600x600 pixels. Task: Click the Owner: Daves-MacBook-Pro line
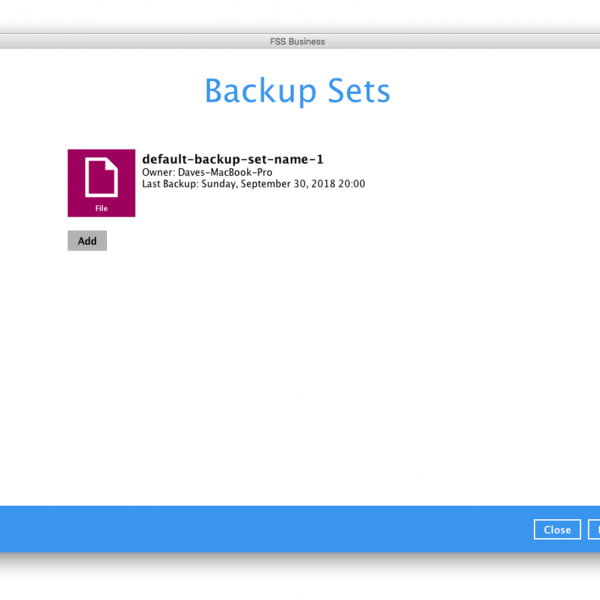207,172
